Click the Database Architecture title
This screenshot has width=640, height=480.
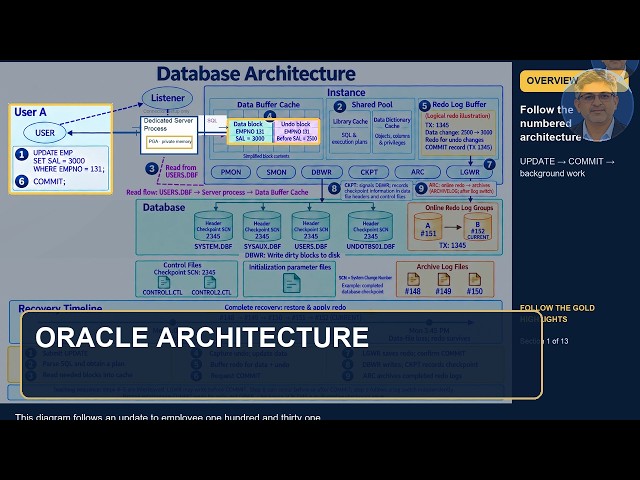coord(256,74)
